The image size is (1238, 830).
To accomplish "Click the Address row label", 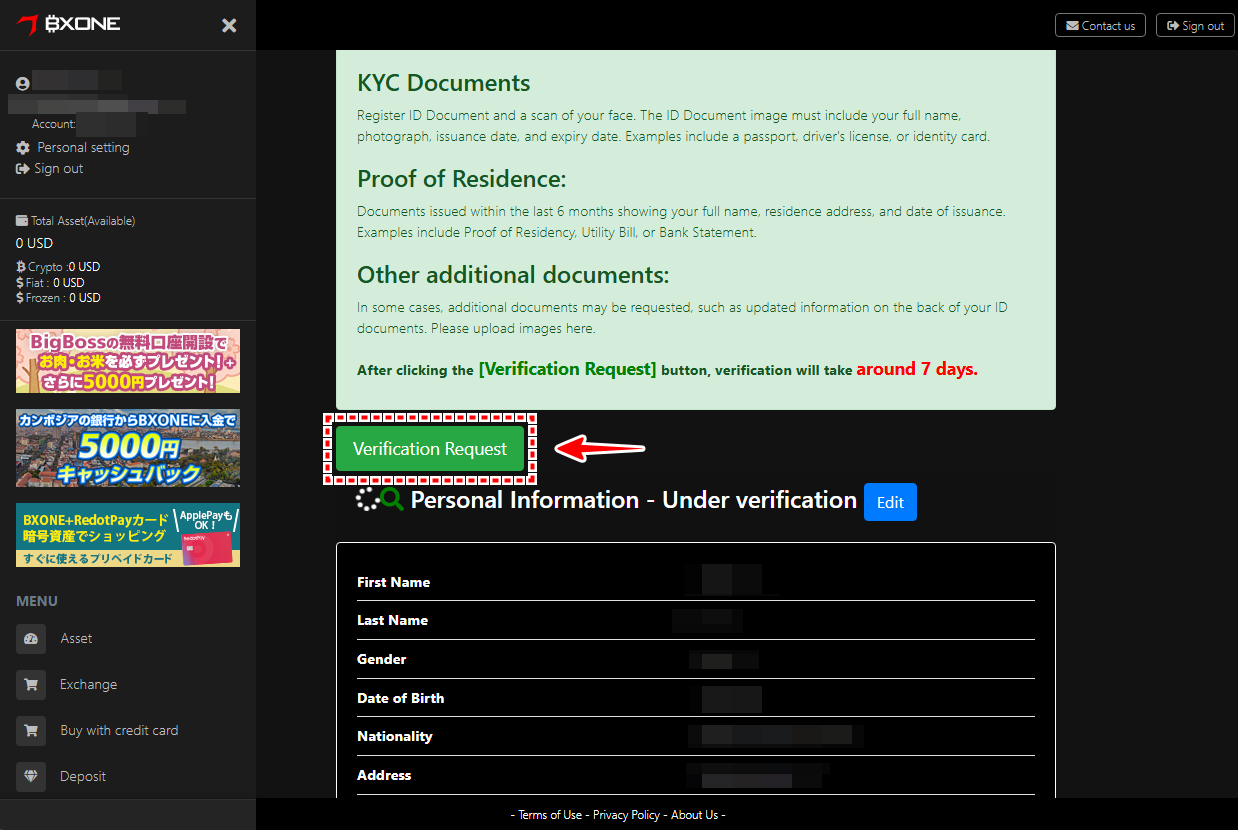I will pyautogui.click(x=384, y=775).
